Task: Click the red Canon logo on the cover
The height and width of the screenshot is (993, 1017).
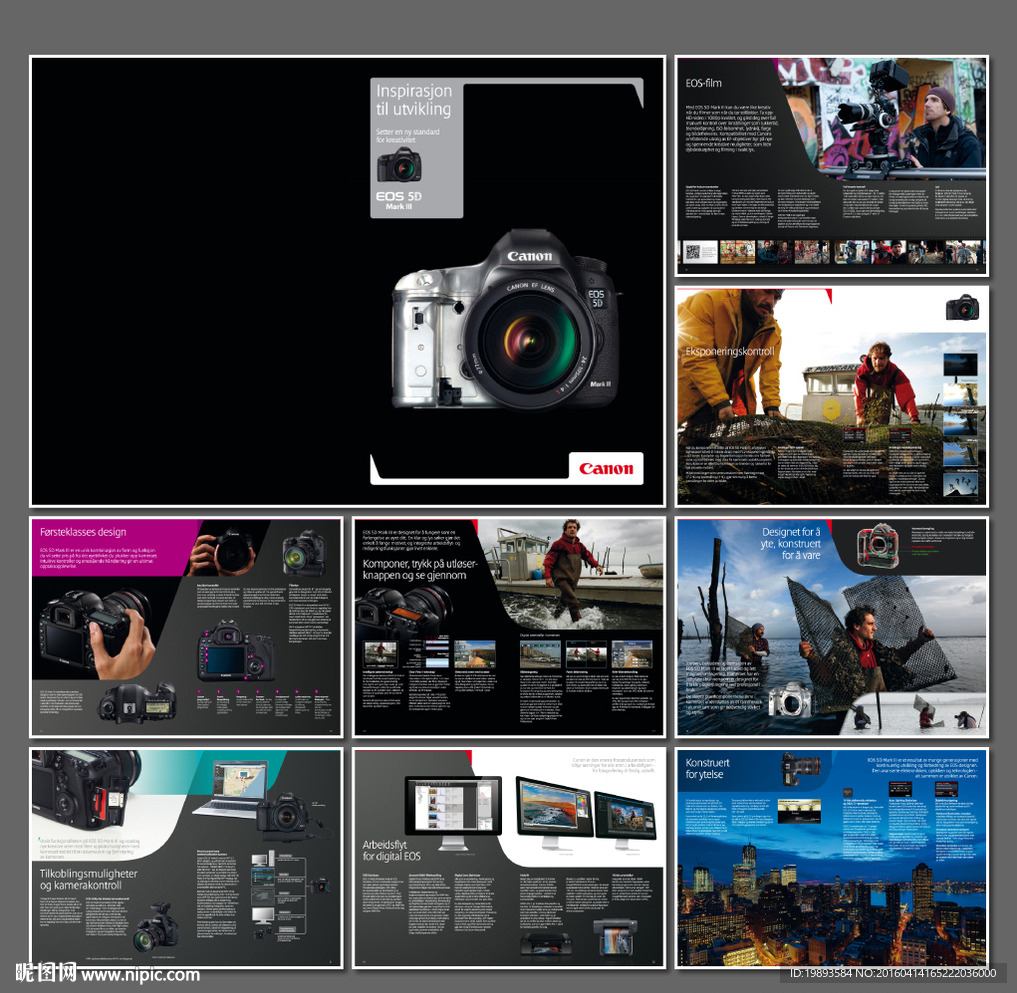Action: [x=606, y=468]
